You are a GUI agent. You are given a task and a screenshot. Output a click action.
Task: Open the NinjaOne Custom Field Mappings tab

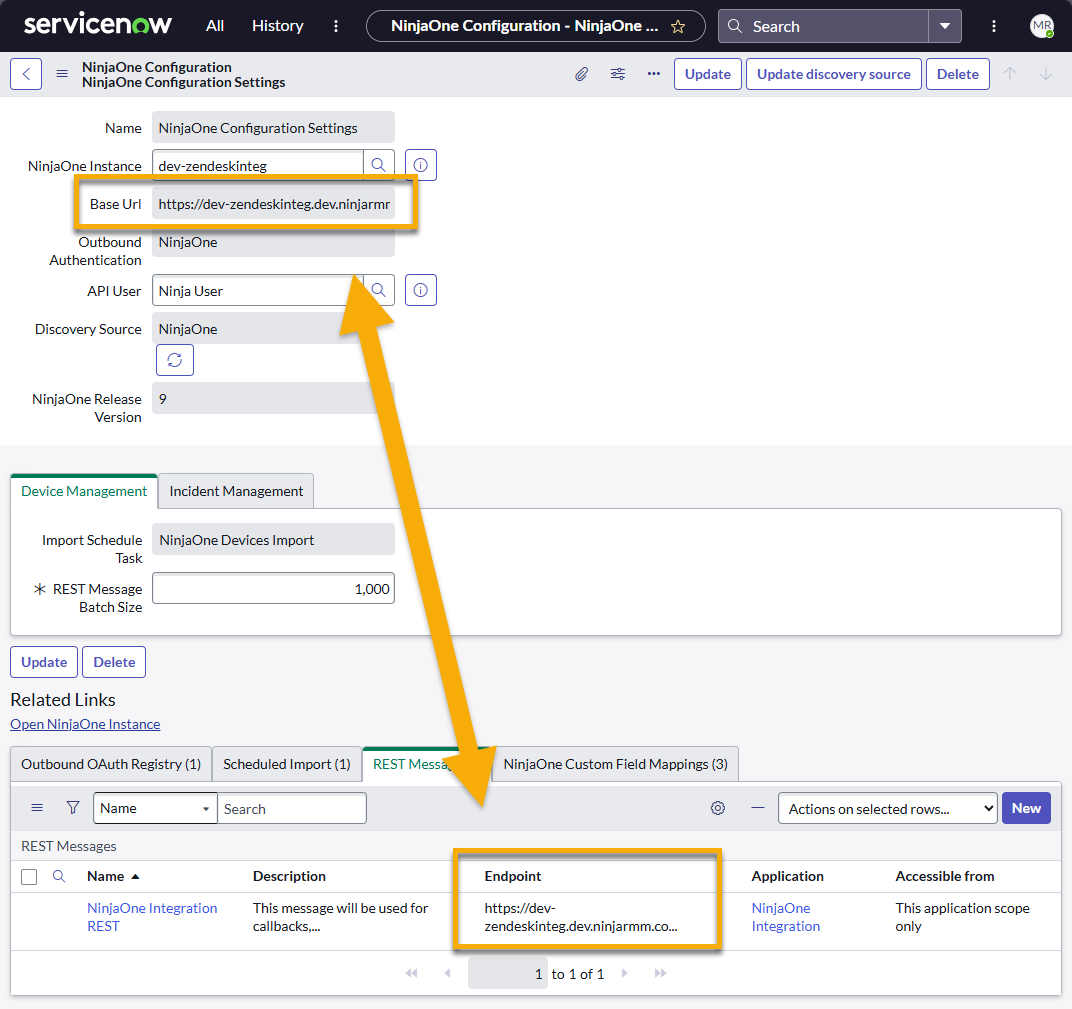coord(613,763)
